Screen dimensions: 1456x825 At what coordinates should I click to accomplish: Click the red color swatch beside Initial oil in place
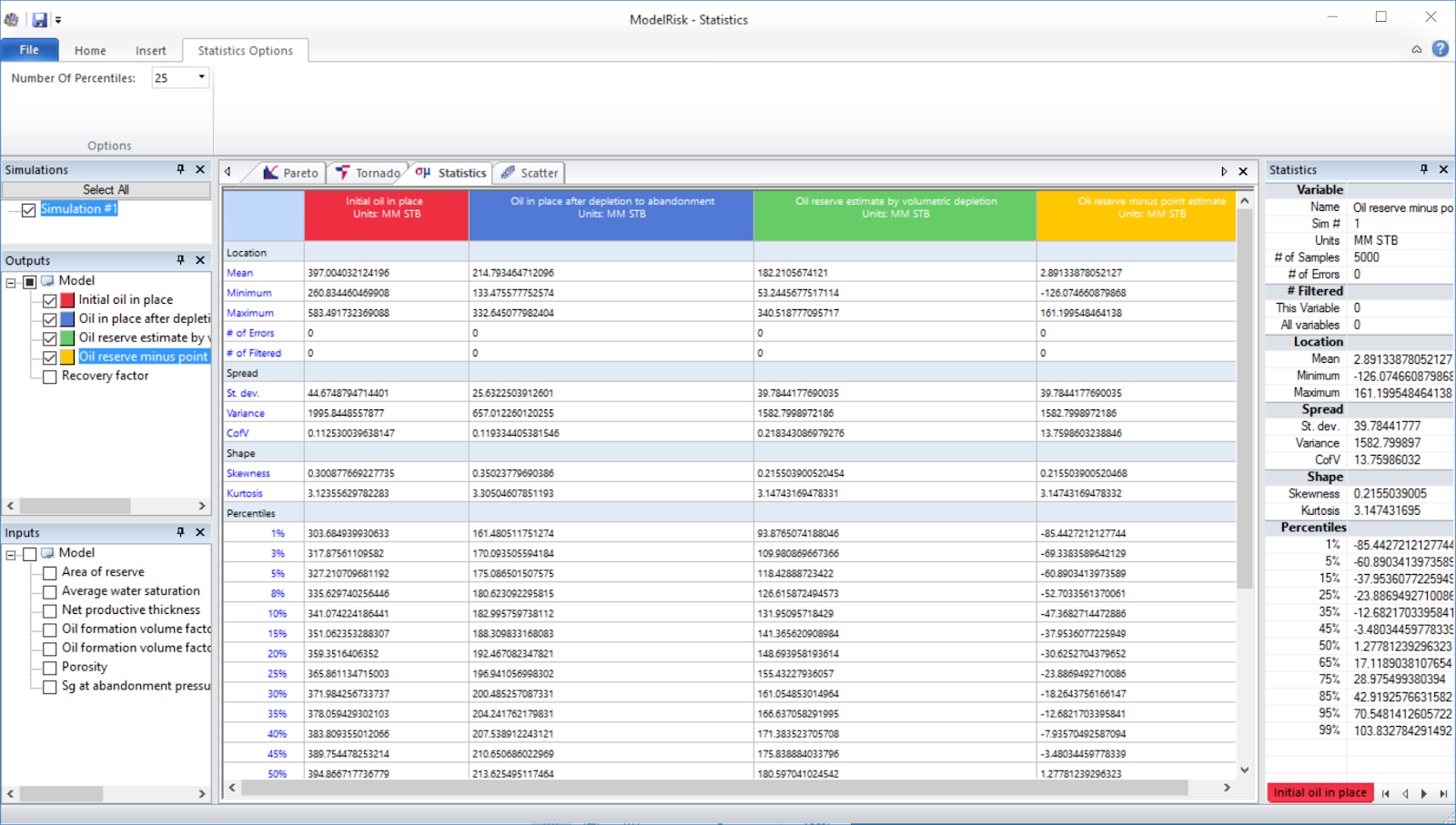tap(66, 299)
